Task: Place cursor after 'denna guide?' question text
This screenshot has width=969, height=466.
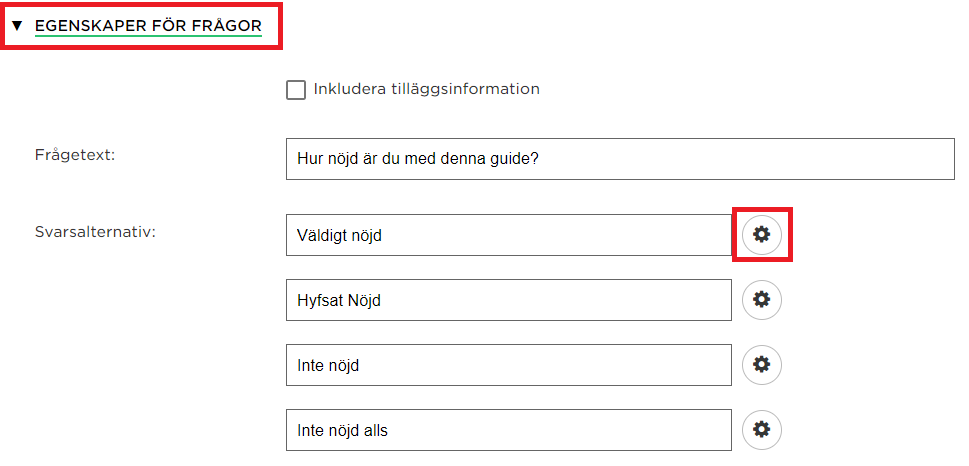Action: 540,159
